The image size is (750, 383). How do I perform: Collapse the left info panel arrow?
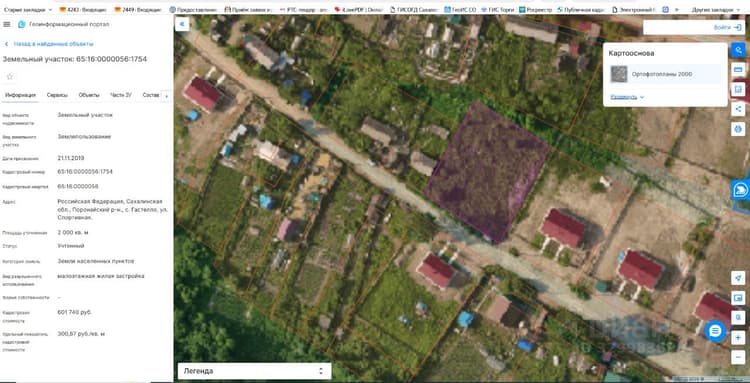click(x=182, y=24)
